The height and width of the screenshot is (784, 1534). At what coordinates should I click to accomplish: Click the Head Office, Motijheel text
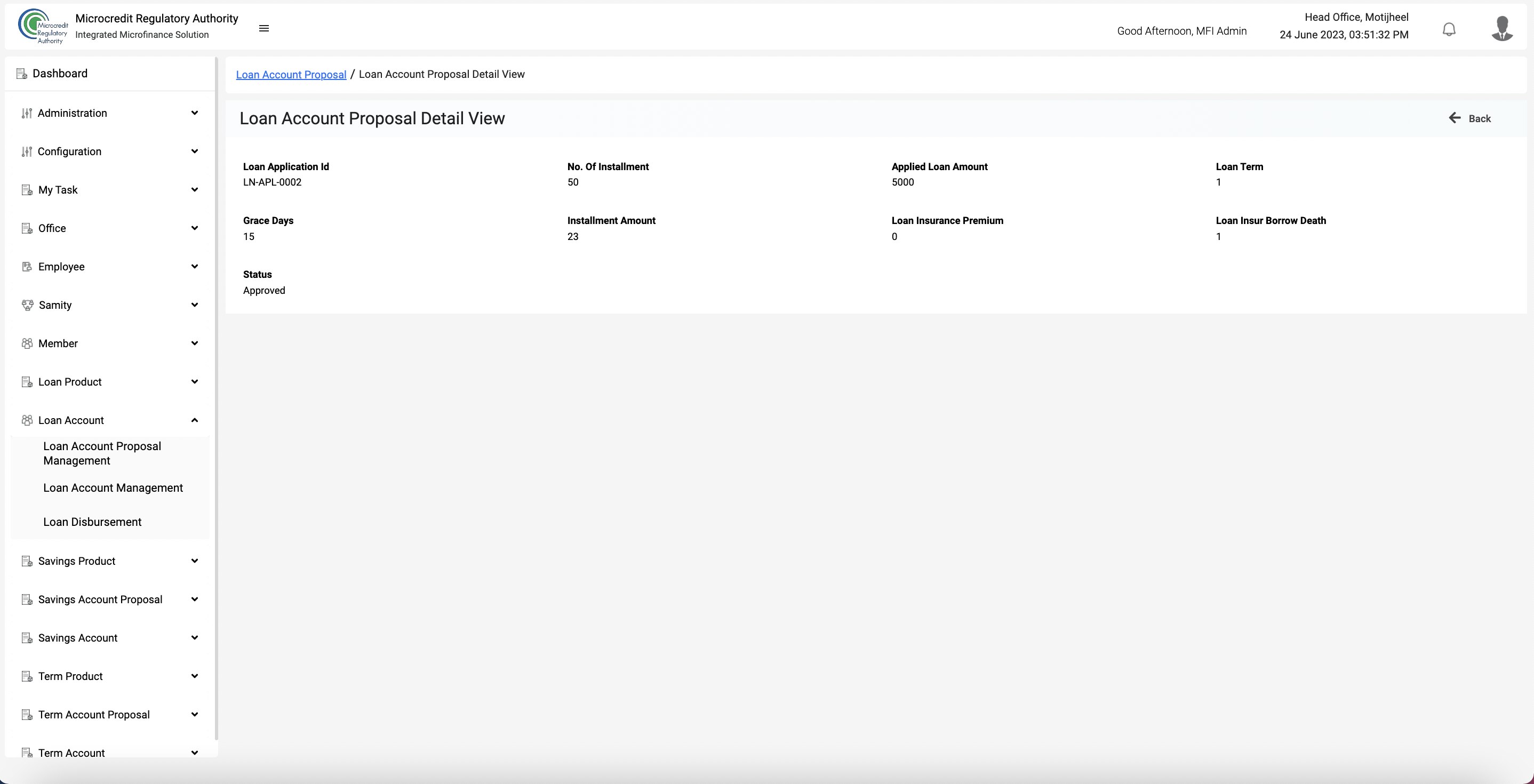[1356, 17]
